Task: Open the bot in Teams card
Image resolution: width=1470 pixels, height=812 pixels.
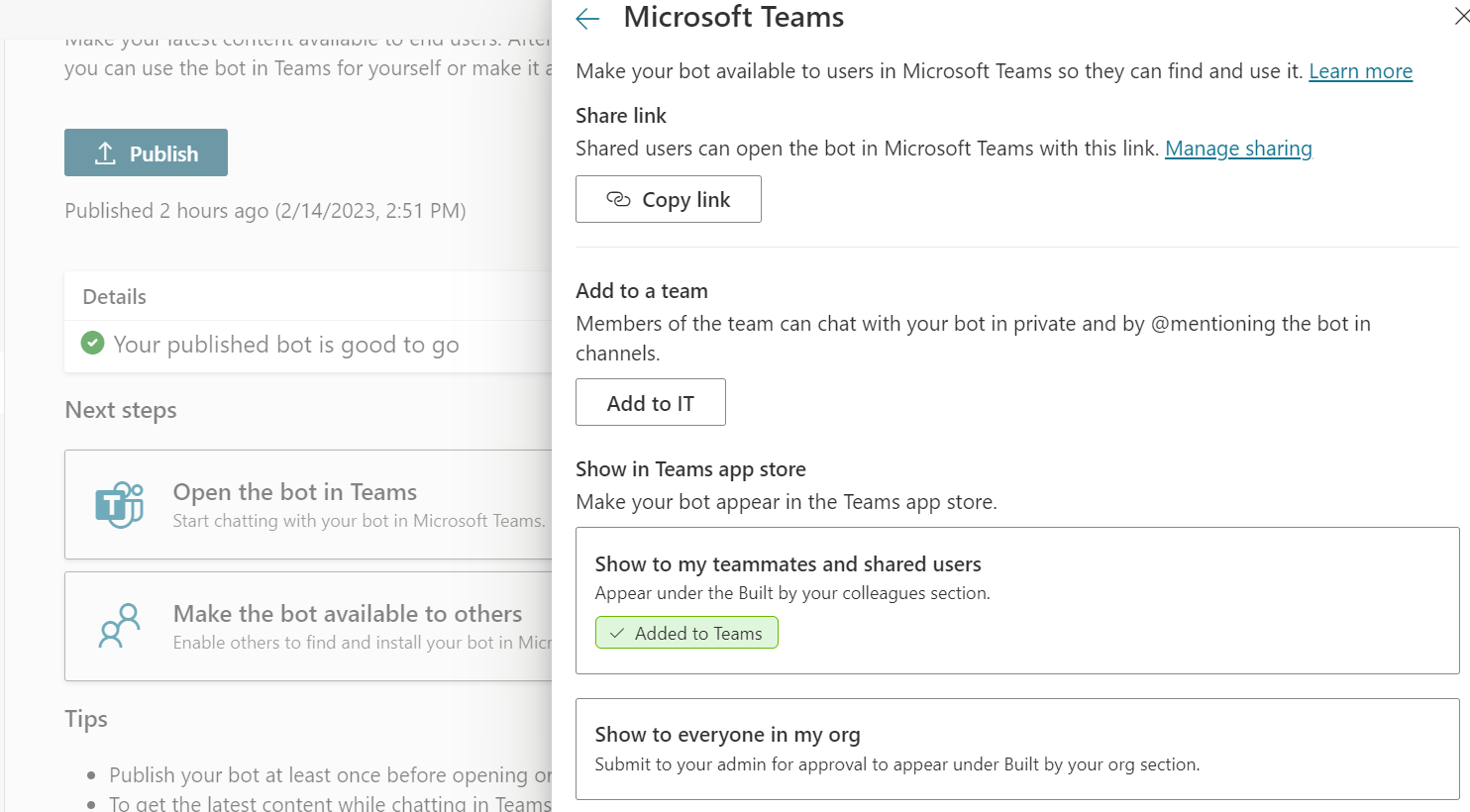Action: pos(308,504)
